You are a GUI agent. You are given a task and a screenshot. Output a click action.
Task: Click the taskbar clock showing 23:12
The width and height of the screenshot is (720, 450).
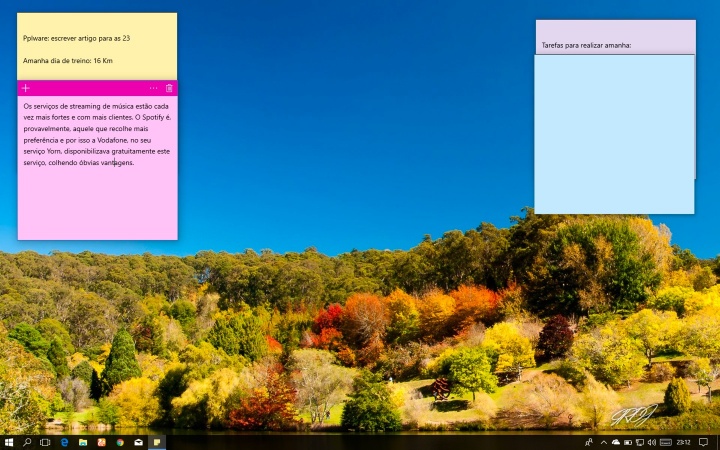pyautogui.click(x=683, y=441)
